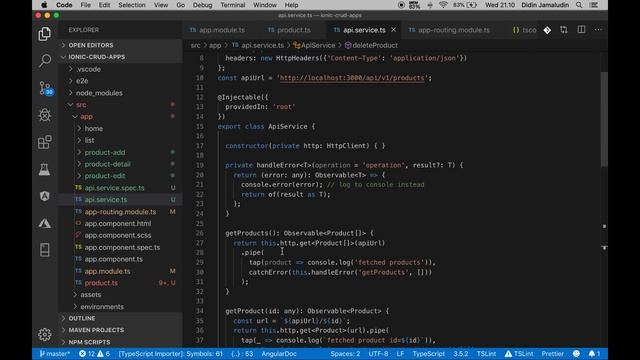Expand the node_modules folder
640x360 pixels.
tap(99, 93)
